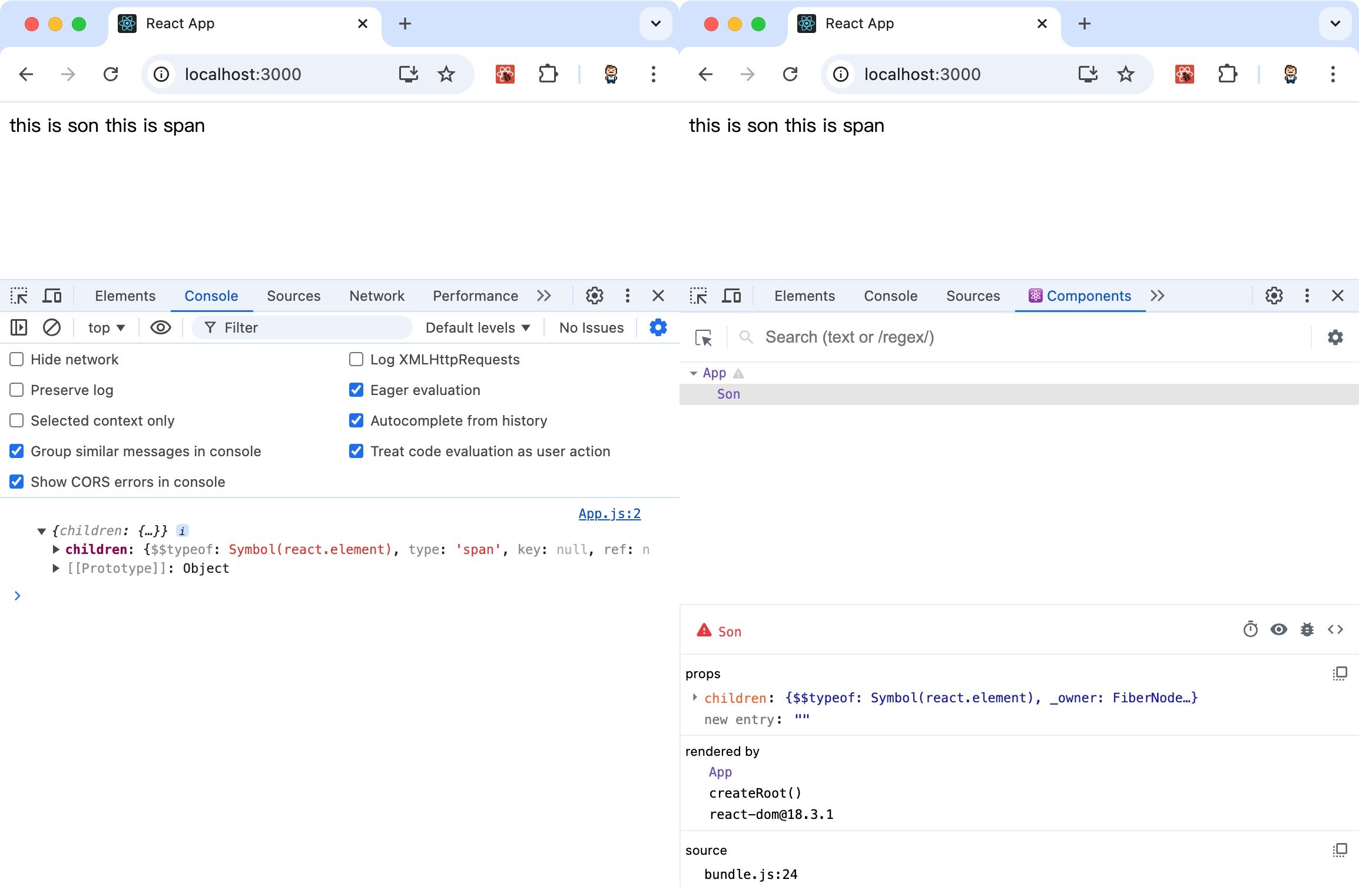Viewport: 1359px width, 896px height.
Task: Click React DevTools select element icon
Action: pyautogui.click(x=703, y=337)
